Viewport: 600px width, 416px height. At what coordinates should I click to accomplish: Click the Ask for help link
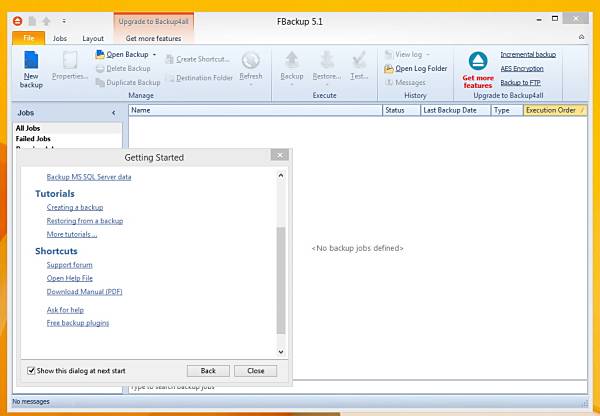(65, 310)
